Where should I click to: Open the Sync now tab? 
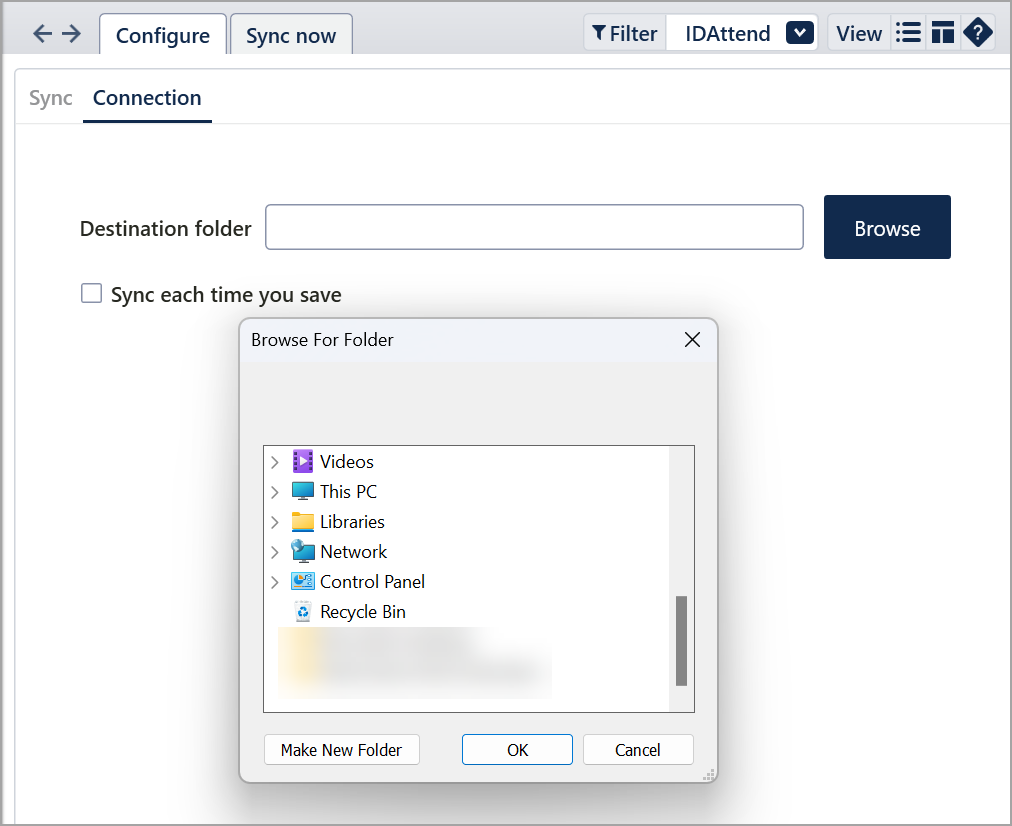point(291,36)
